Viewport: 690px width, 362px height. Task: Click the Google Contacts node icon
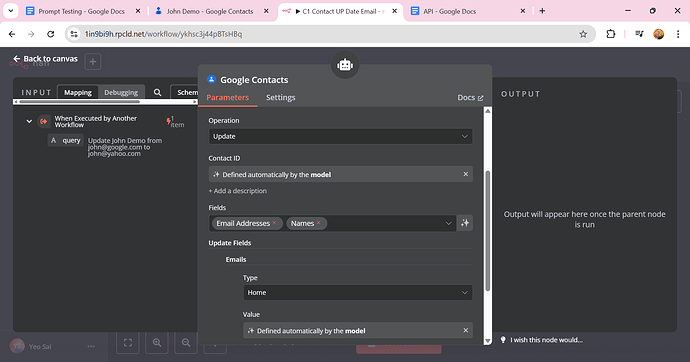(212, 80)
